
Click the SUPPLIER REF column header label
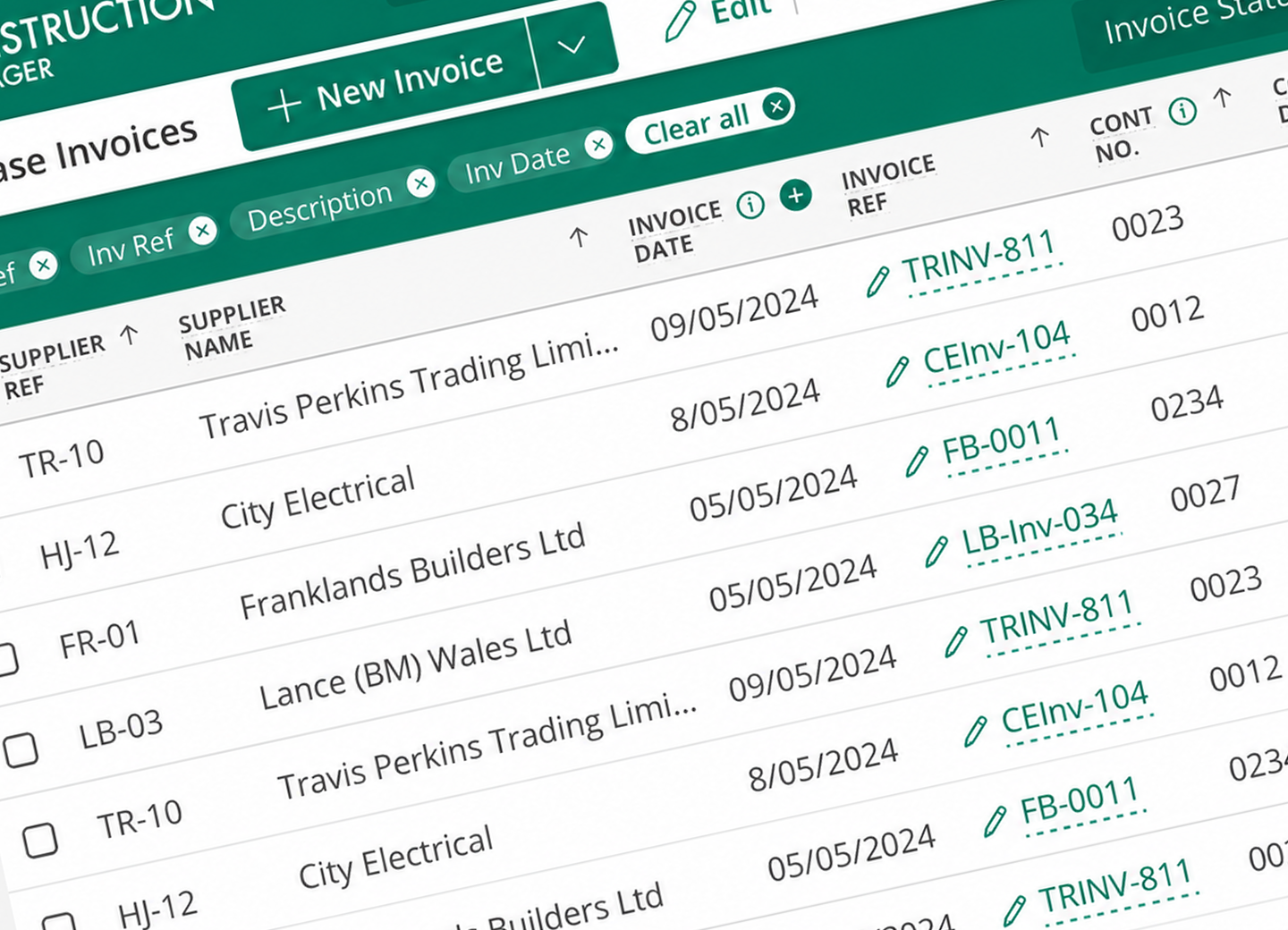(52, 368)
